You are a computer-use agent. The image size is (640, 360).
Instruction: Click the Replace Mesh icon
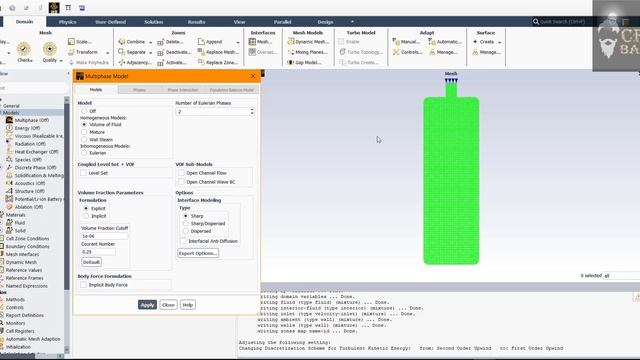[201, 52]
